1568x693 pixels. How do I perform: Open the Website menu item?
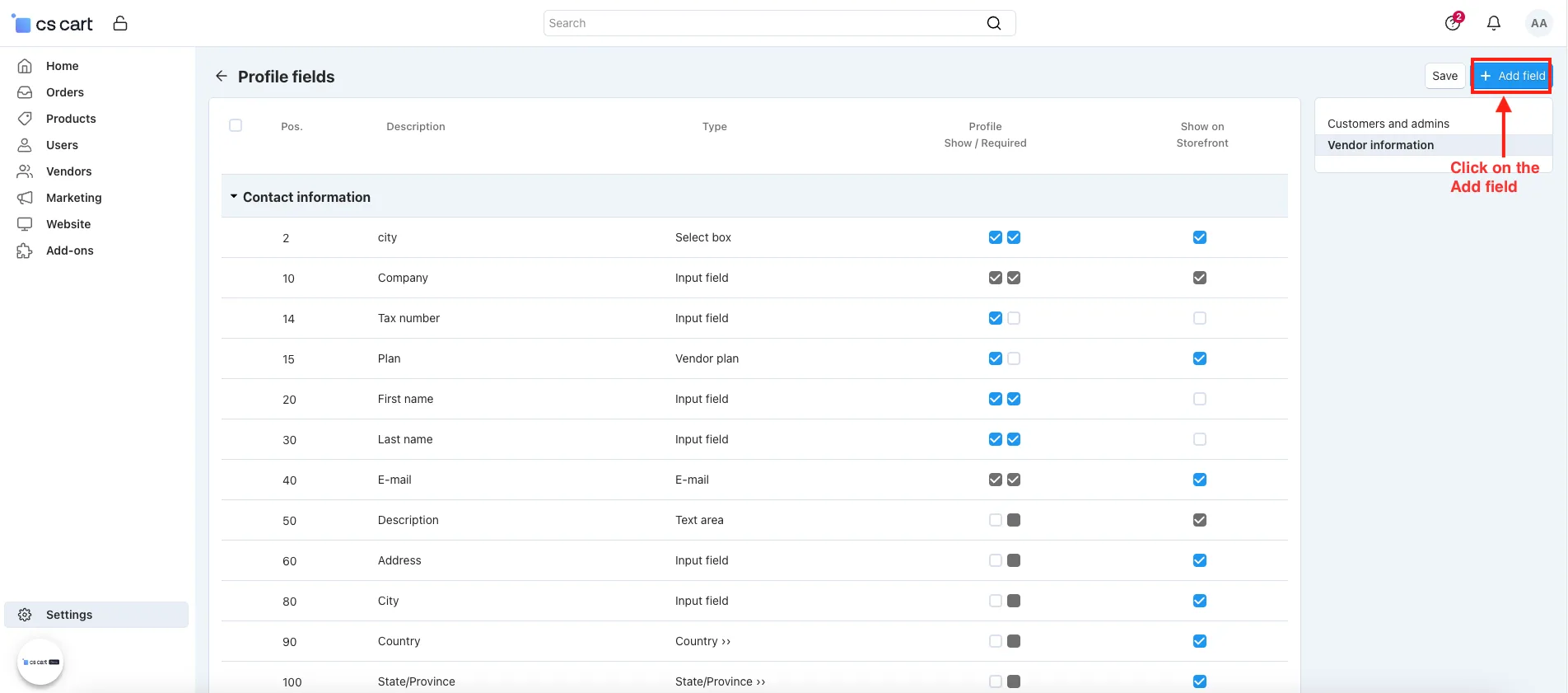pos(68,224)
